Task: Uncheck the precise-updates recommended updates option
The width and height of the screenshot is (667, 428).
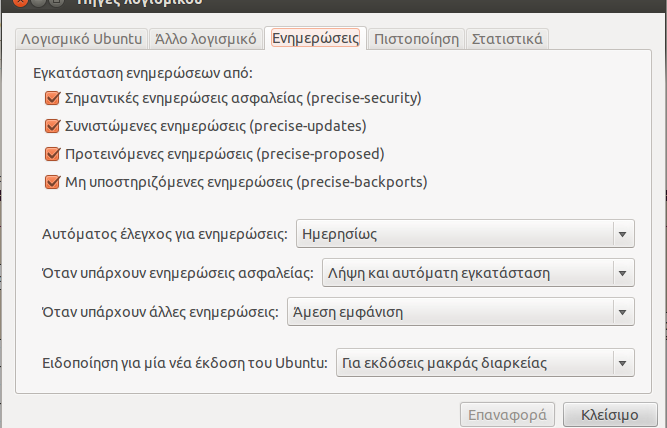Action: [x=51, y=126]
